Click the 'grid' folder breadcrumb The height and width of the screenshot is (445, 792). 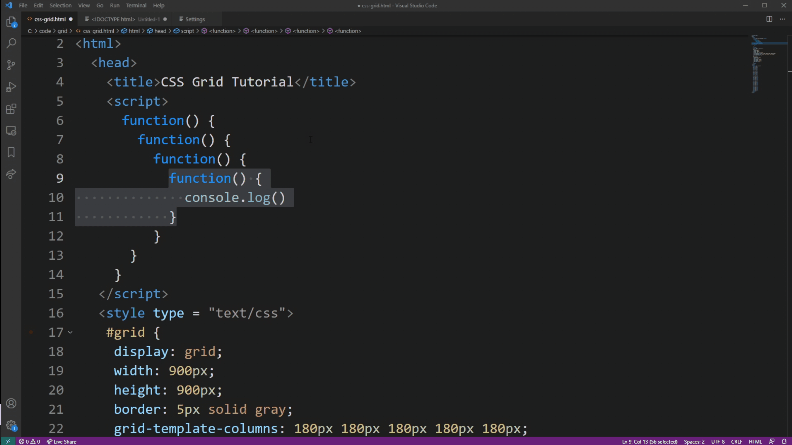(x=62, y=31)
